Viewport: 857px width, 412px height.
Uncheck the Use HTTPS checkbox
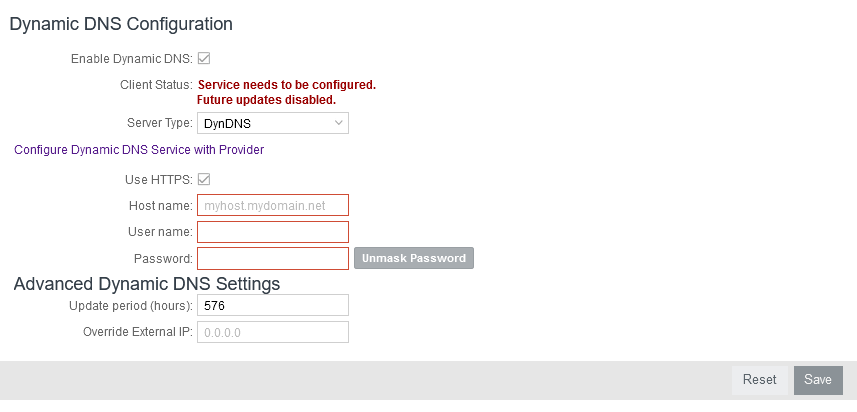point(204,179)
